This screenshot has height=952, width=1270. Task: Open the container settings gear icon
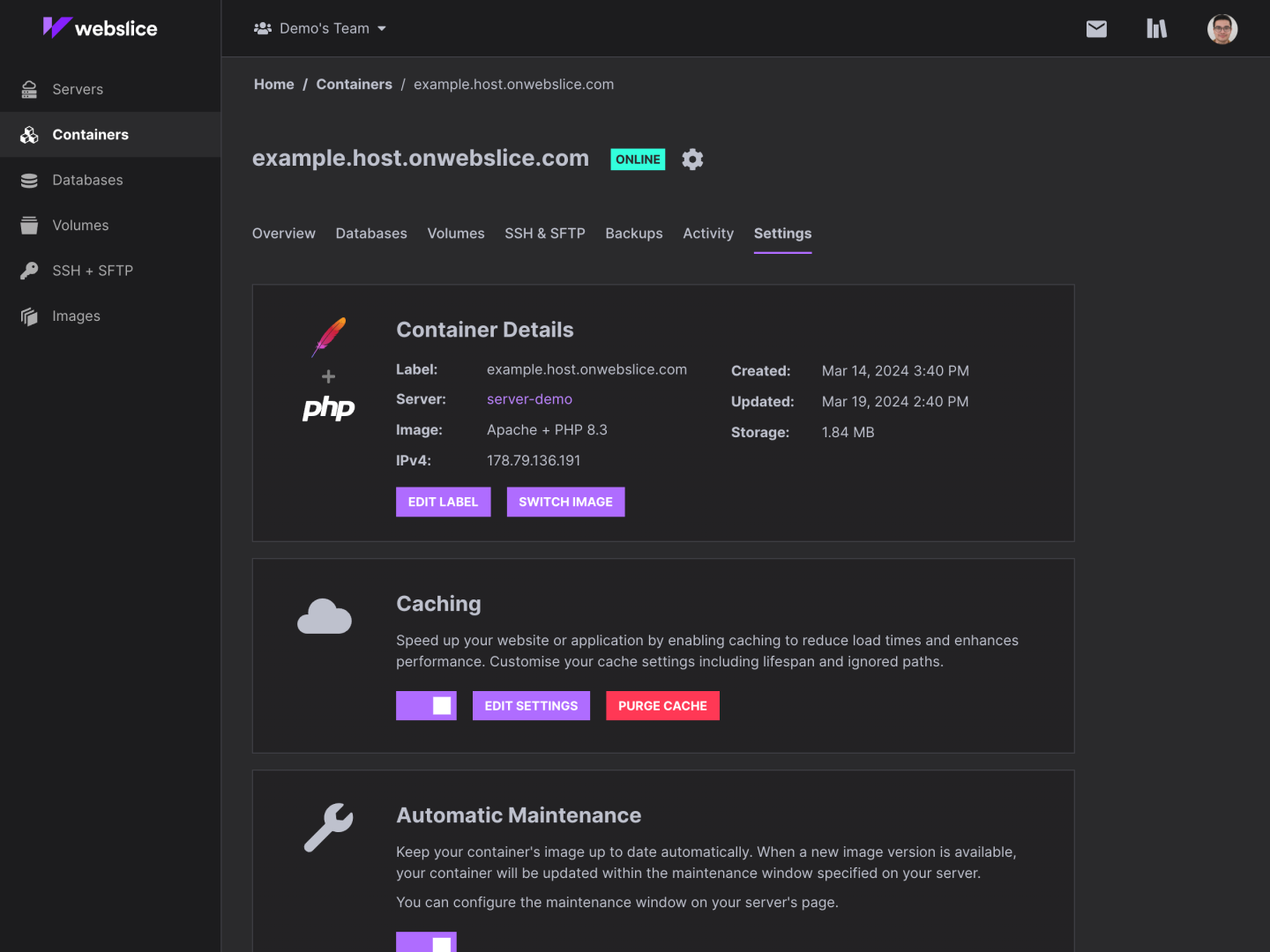coord(692,159)
